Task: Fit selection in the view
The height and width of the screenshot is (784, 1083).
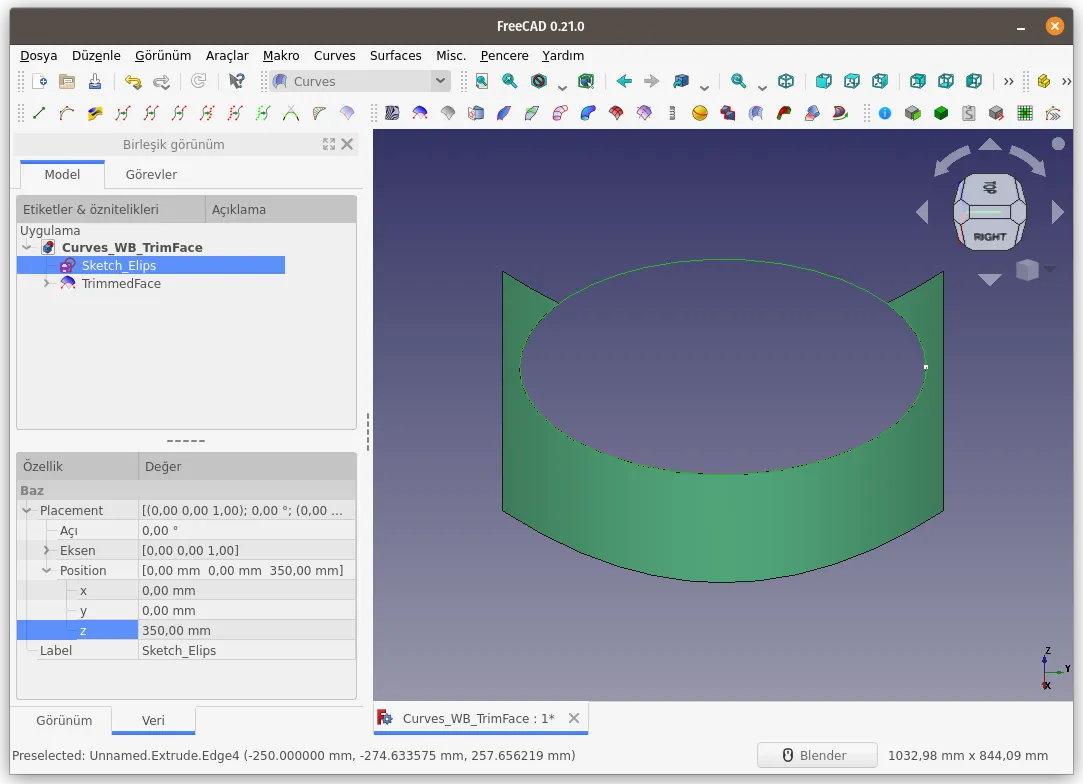Action: (510, 82)
